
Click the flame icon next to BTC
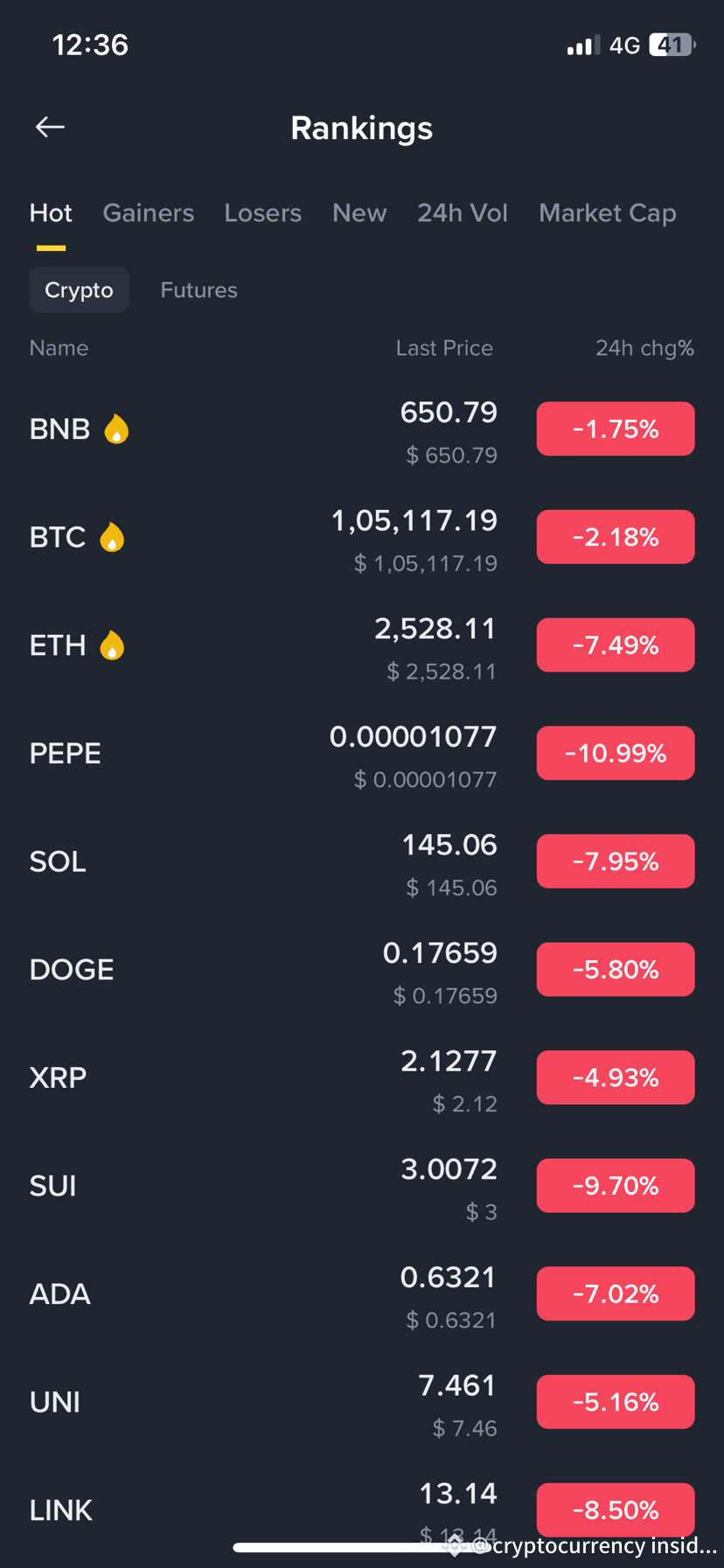[x=112, y=537]
